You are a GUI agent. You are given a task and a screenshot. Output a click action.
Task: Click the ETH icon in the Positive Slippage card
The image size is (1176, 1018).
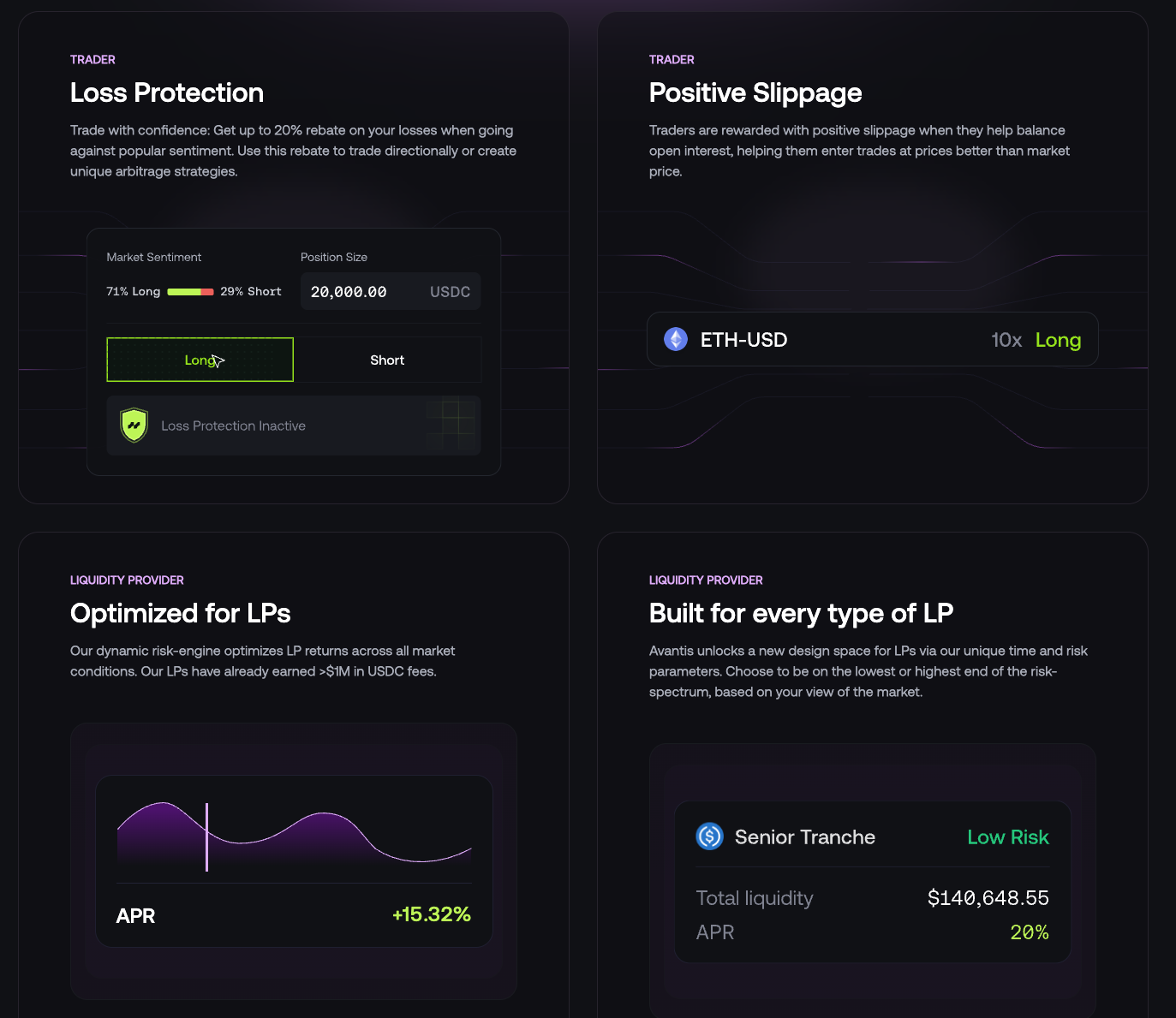676,339
